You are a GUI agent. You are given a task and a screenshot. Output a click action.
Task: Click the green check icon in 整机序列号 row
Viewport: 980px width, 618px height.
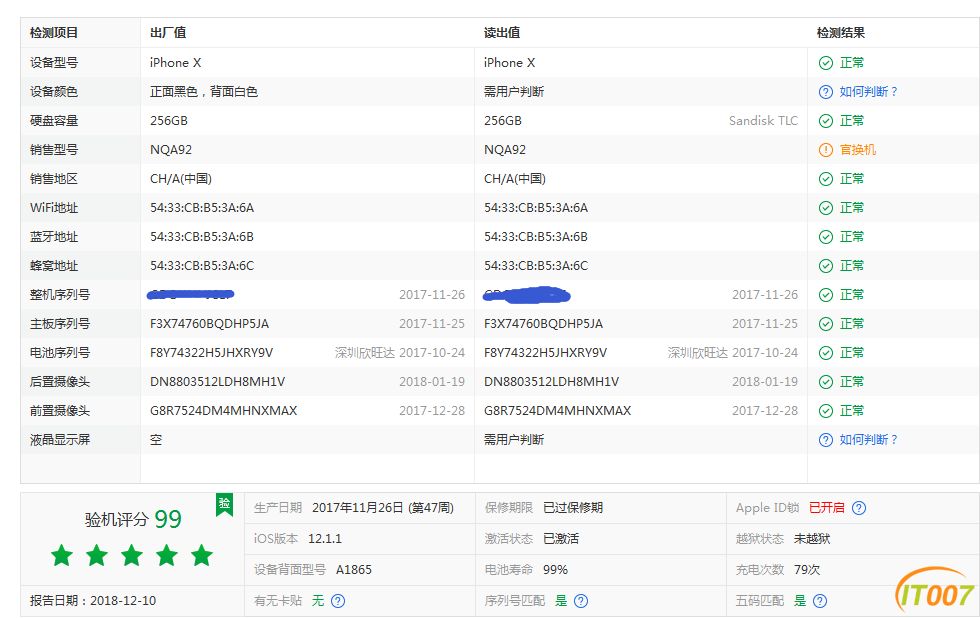826,295
